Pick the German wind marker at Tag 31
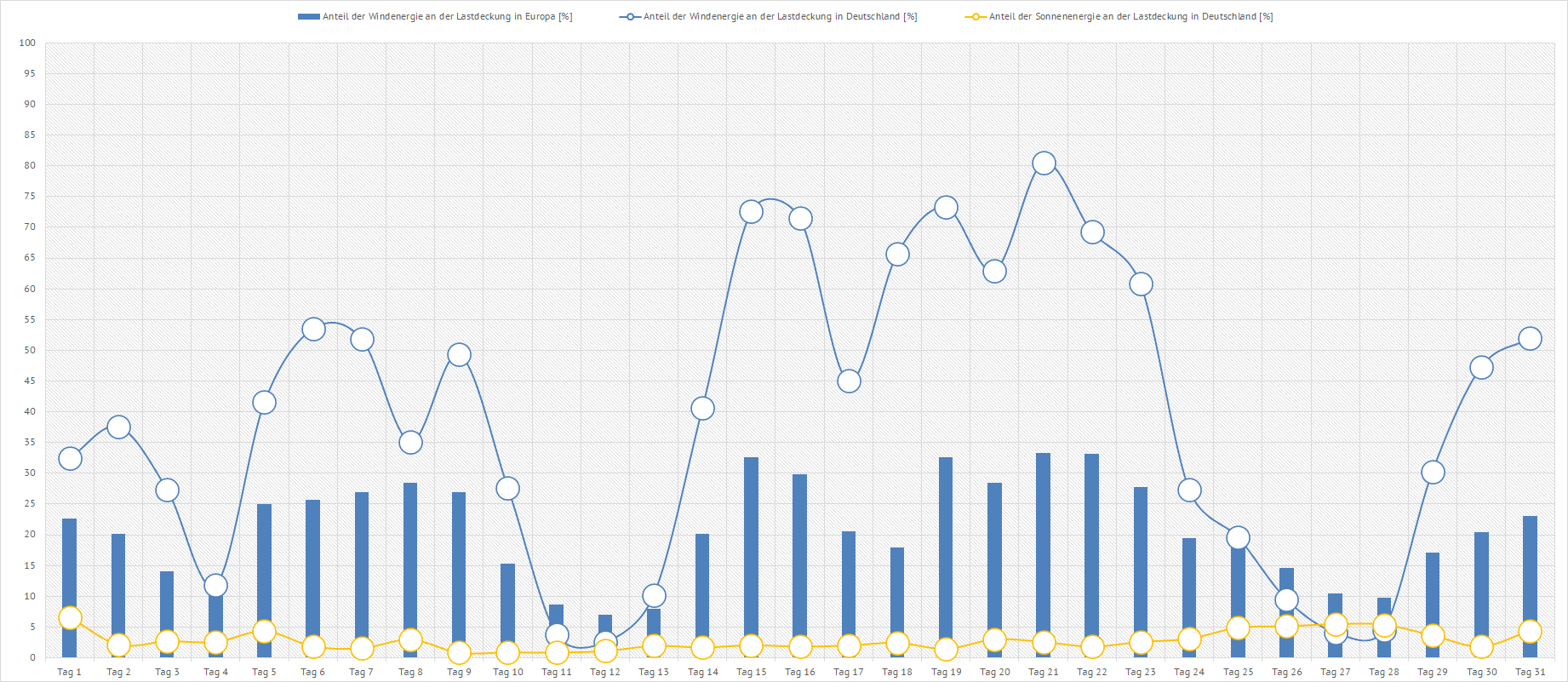 point(1530,339)
